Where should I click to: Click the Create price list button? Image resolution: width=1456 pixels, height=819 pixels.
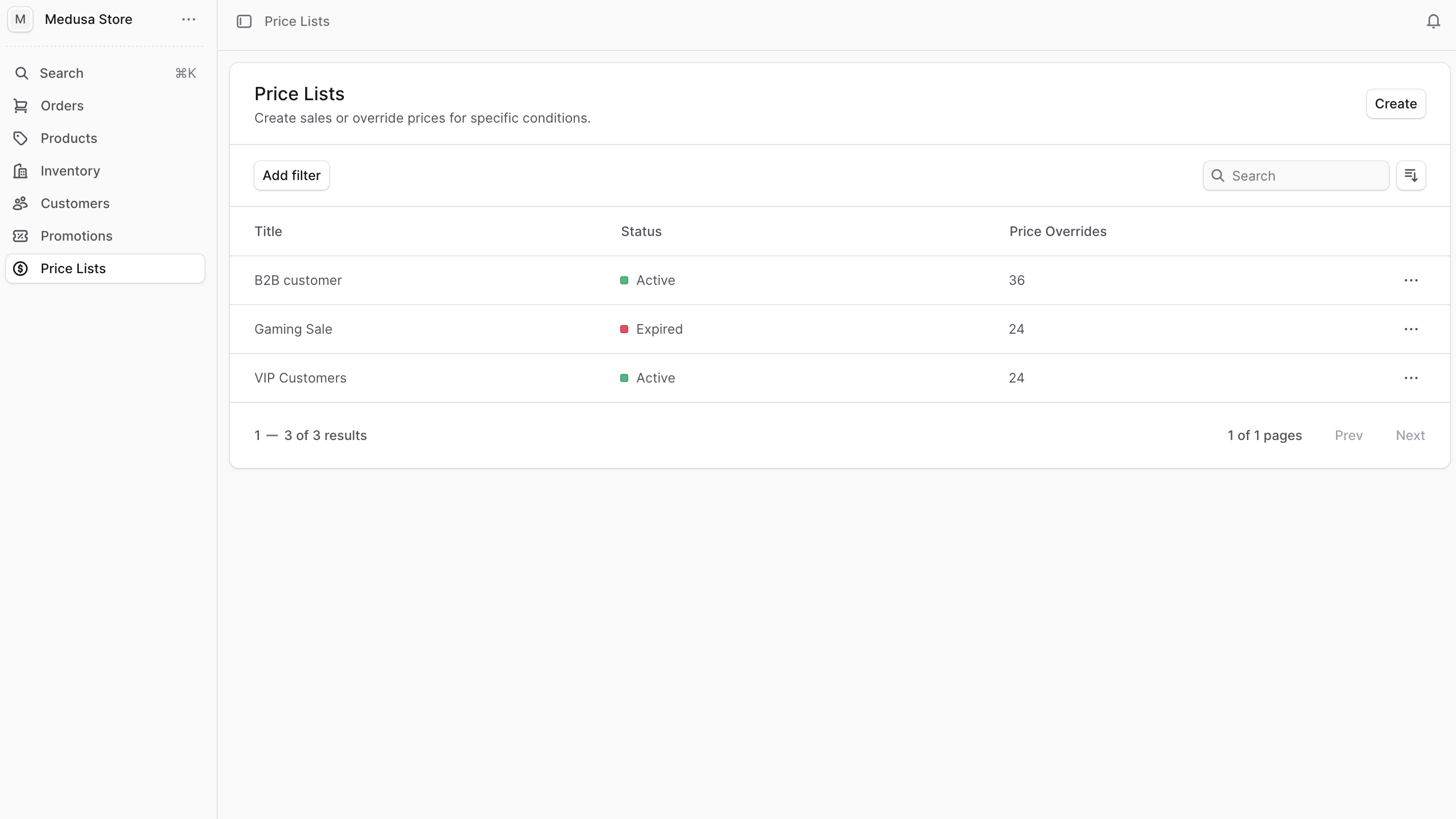click(1395, 104)
